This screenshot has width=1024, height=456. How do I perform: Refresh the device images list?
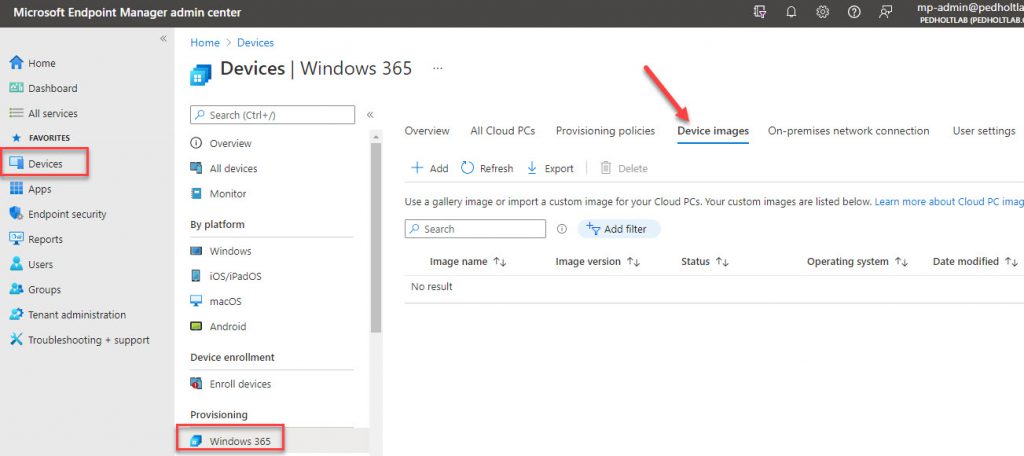(487, 169)
